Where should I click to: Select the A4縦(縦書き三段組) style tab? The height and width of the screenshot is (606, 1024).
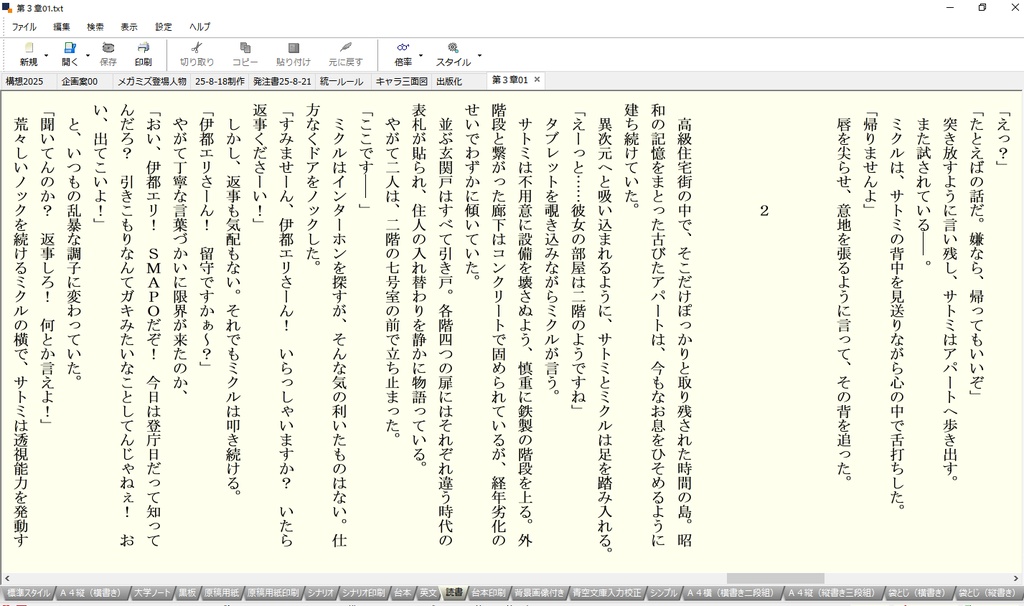point(831,593)
